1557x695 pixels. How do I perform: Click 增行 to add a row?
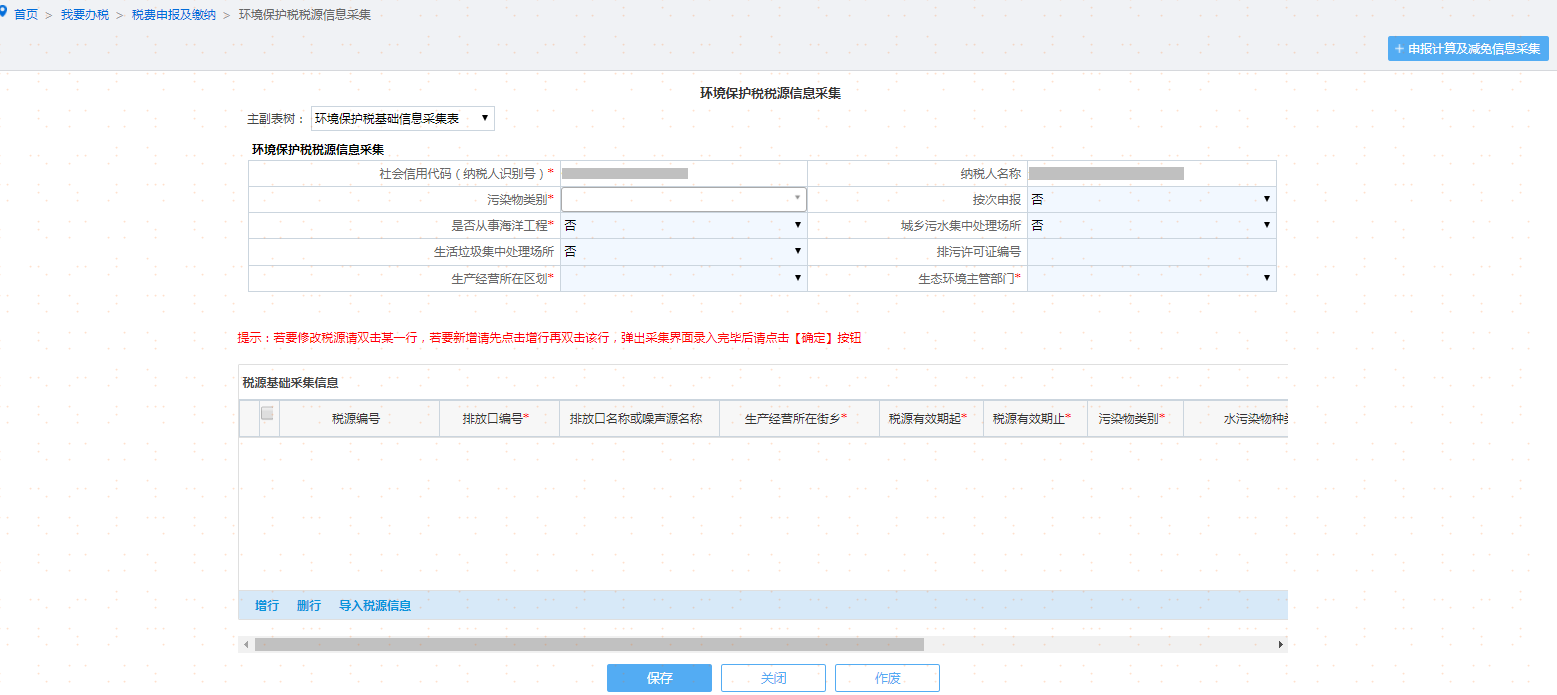point(267,606)
